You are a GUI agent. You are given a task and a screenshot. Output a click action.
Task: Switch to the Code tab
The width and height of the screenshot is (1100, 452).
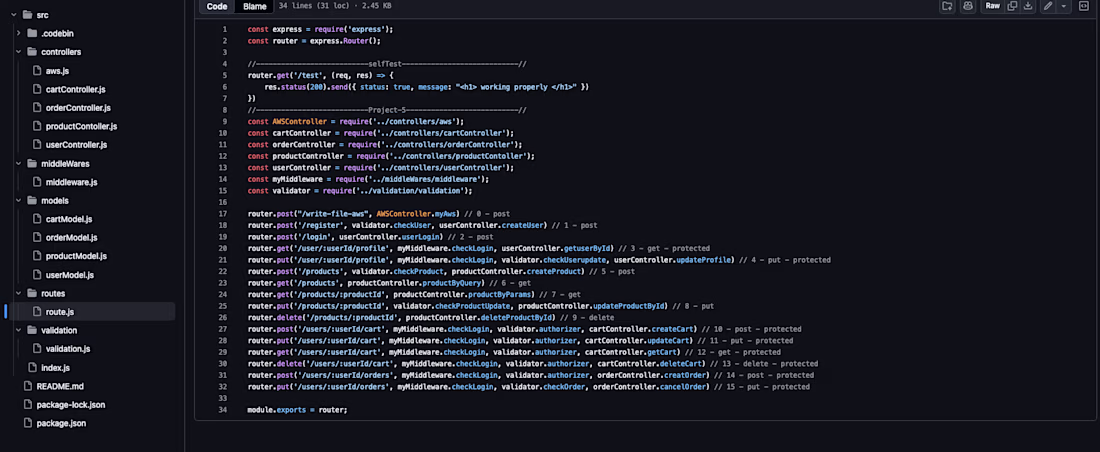pos(217,6)
